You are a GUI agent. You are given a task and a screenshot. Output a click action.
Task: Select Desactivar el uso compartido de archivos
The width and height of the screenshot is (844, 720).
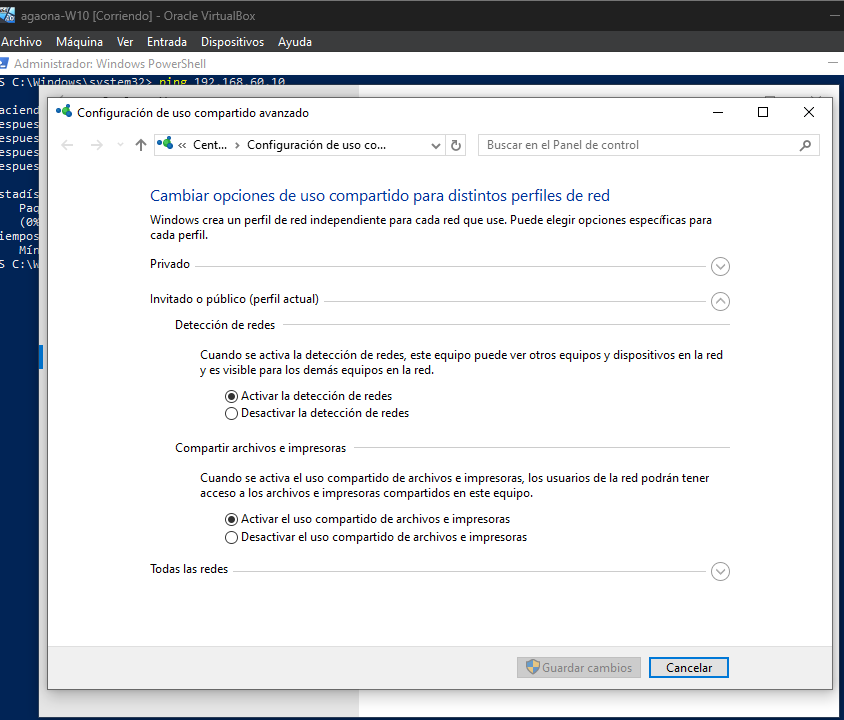pos(232,537)
